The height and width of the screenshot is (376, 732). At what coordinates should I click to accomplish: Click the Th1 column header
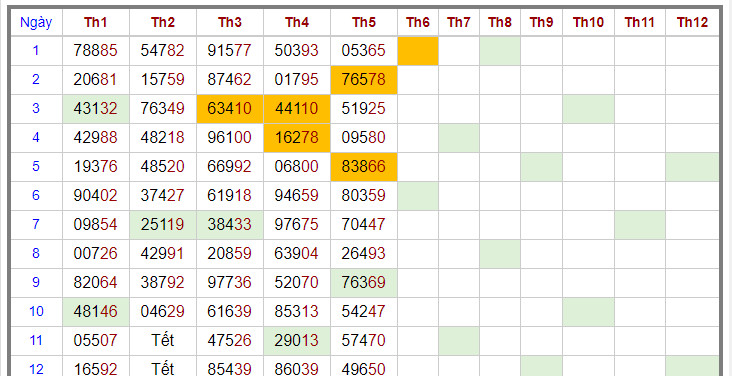point(96,22)
